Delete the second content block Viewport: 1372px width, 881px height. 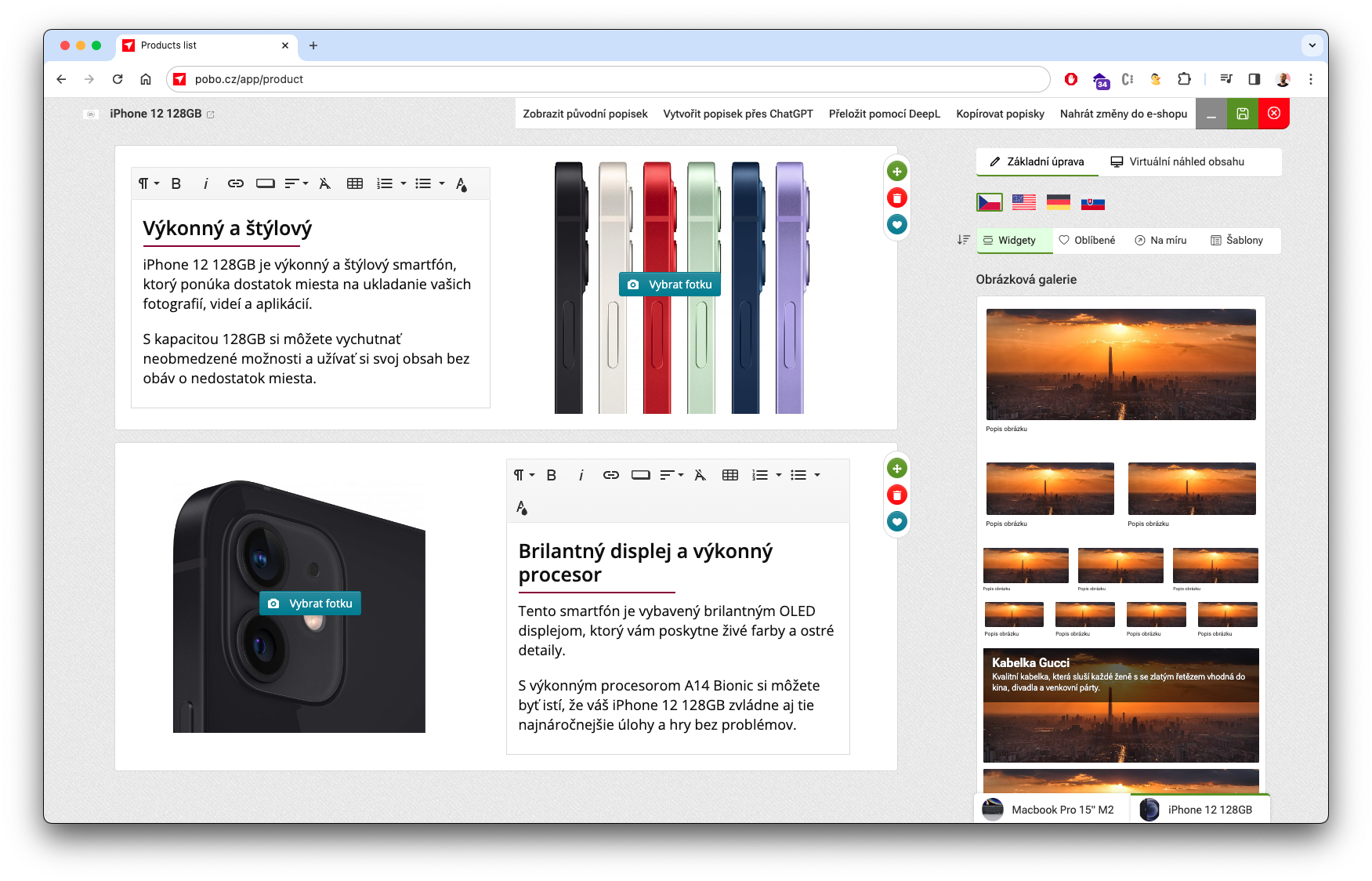(x=897, y=495)
